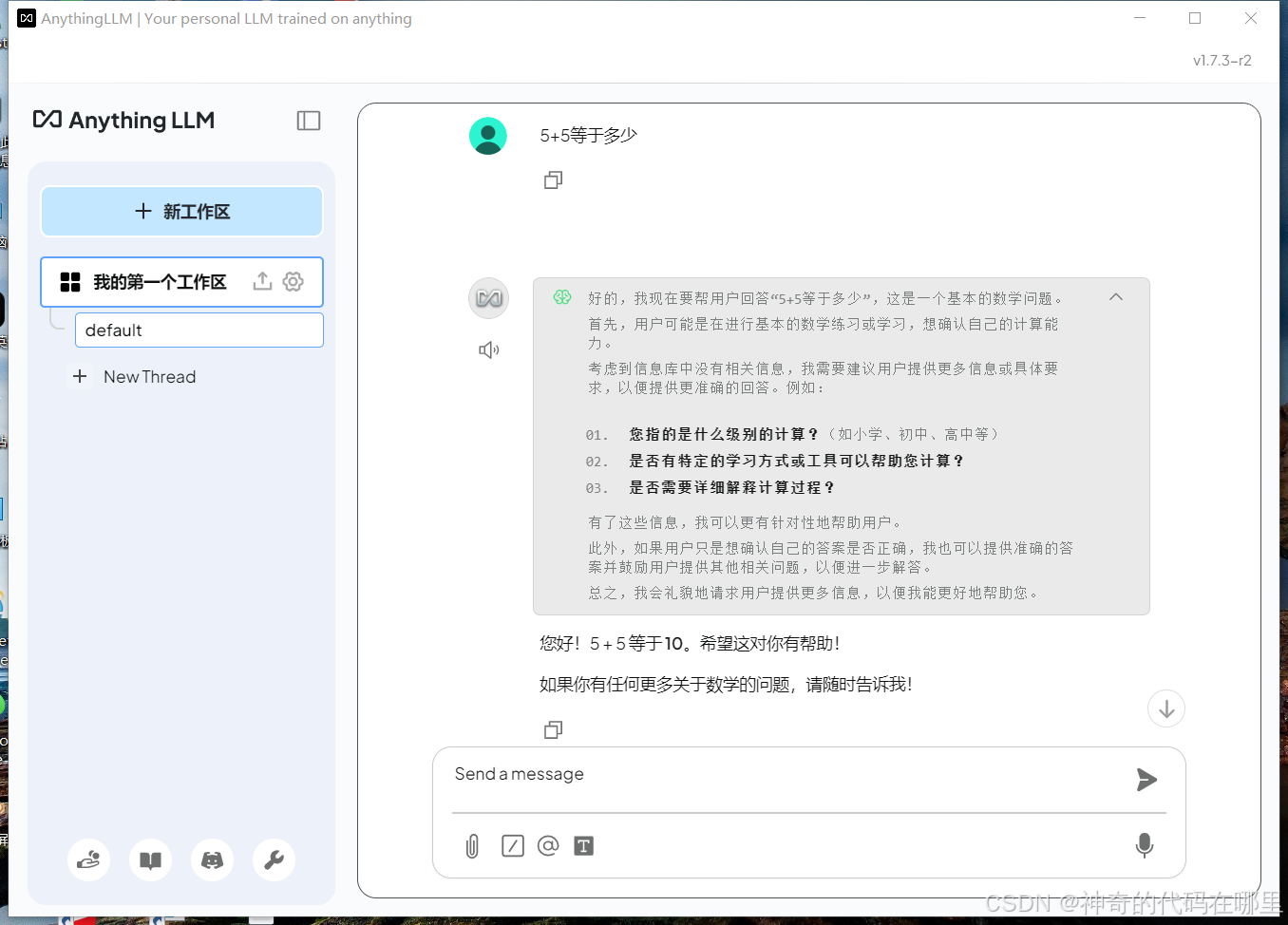This screenshot has width=1288, height=925.
Task: Start voice input with microphone icon
Action: (x=1145, y=845)
